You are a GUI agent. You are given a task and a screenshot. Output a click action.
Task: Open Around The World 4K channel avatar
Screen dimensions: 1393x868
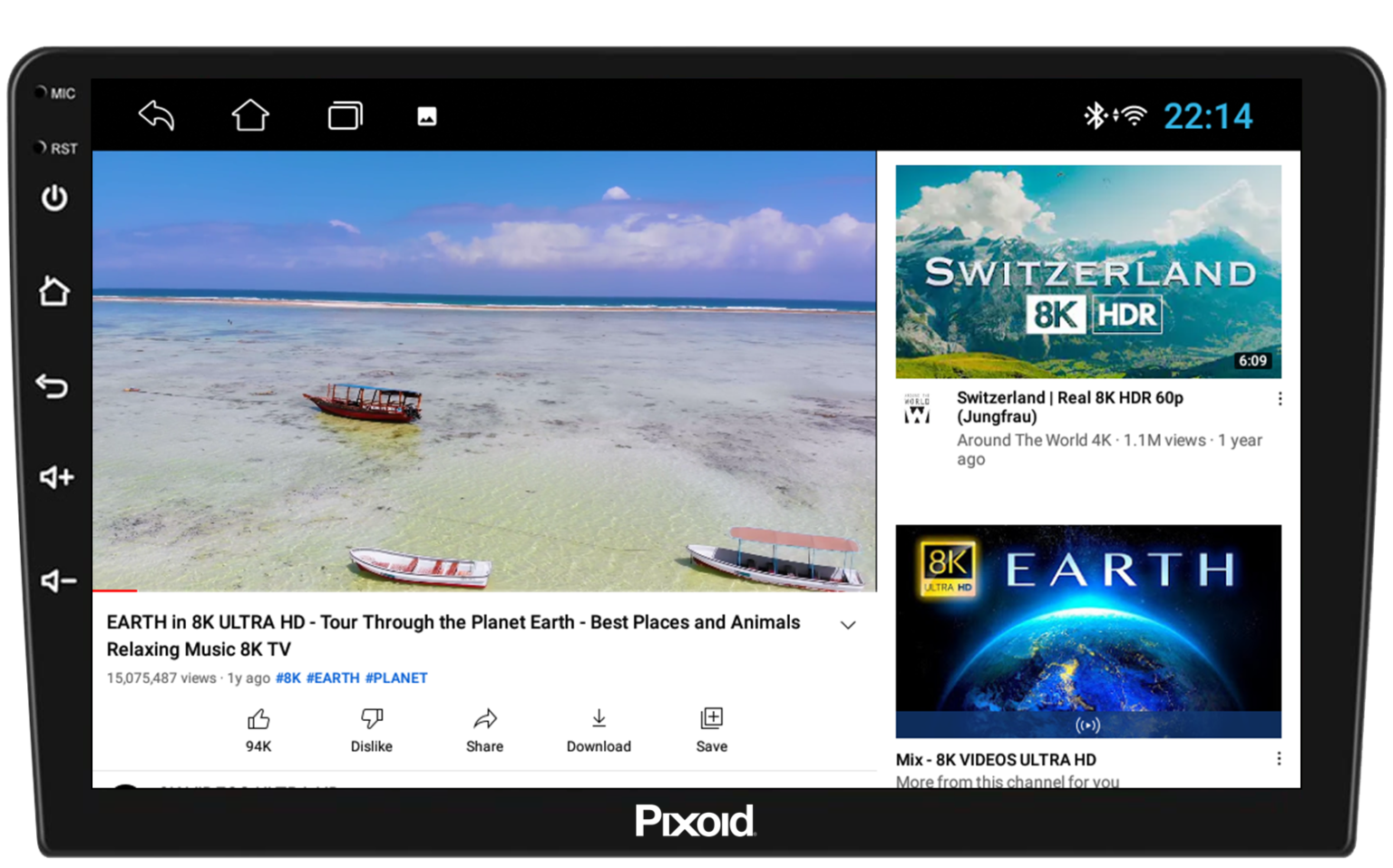pyautogui.click(x=918, y=409)
